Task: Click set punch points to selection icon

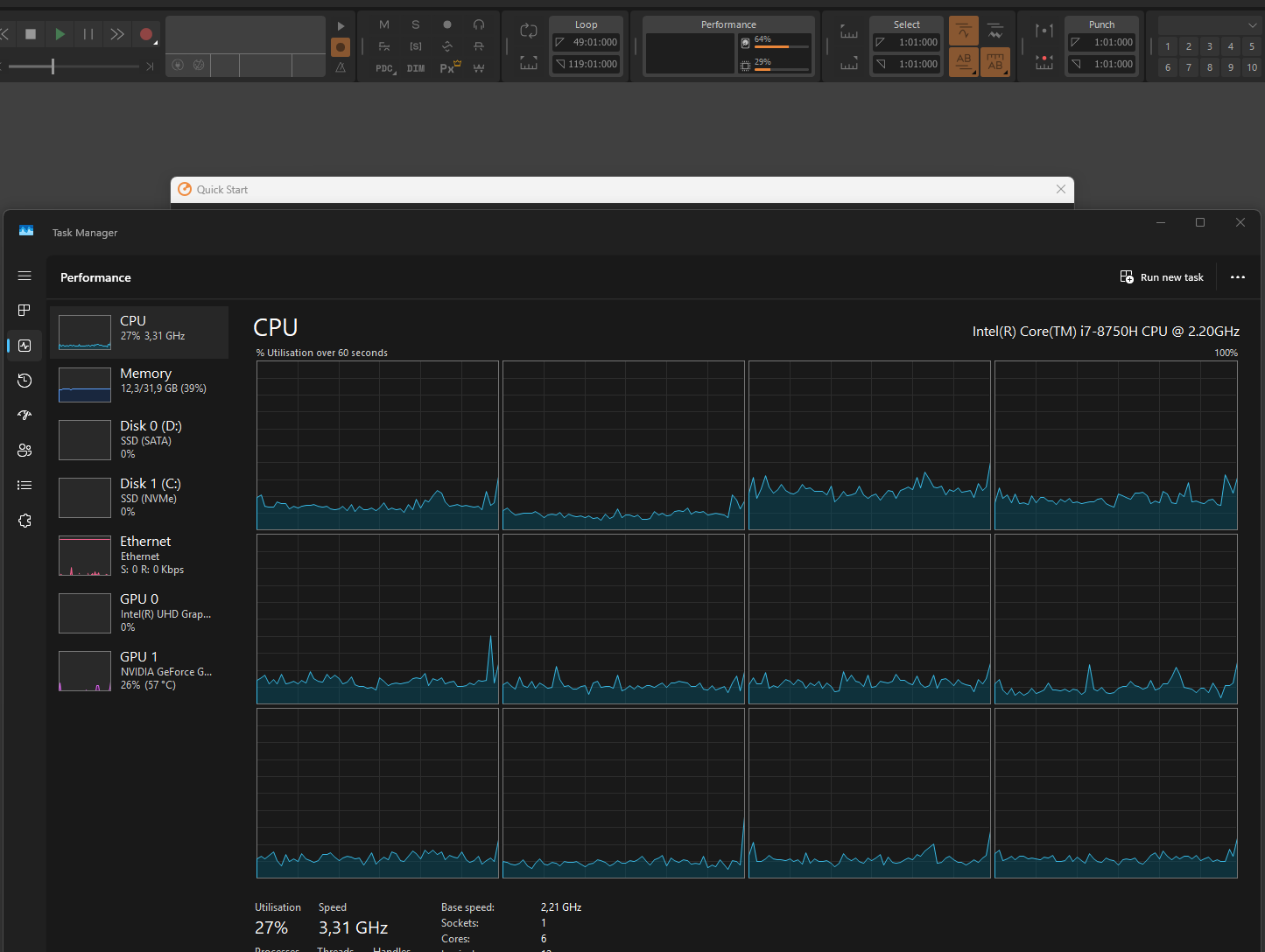Action: [1044, 63]
